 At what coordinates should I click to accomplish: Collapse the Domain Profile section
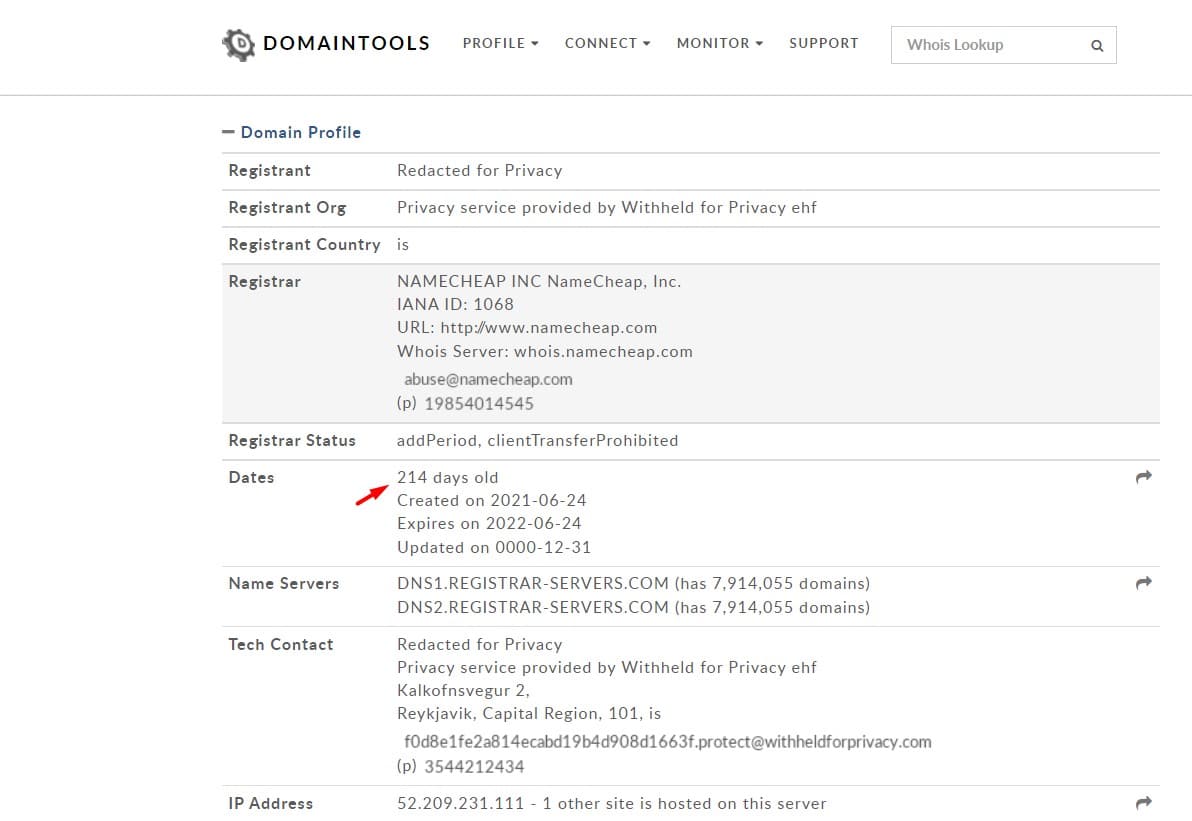(x=292, y=132)
